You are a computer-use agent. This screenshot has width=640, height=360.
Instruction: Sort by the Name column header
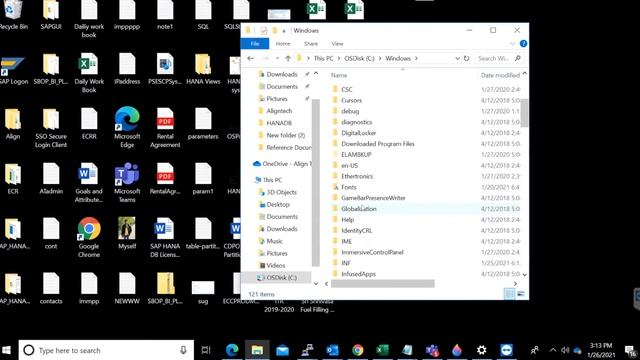pyautogui.click(x=339, y=76)
